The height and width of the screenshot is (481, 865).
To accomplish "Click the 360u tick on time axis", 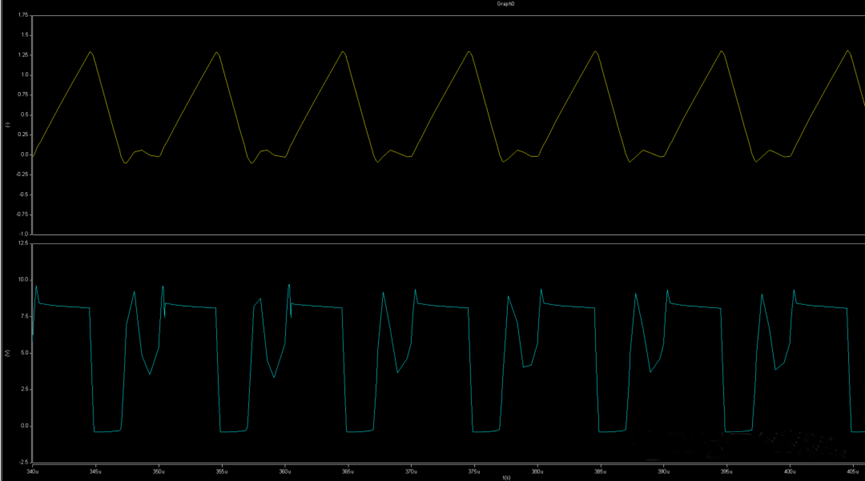I will tap(284, 469).
